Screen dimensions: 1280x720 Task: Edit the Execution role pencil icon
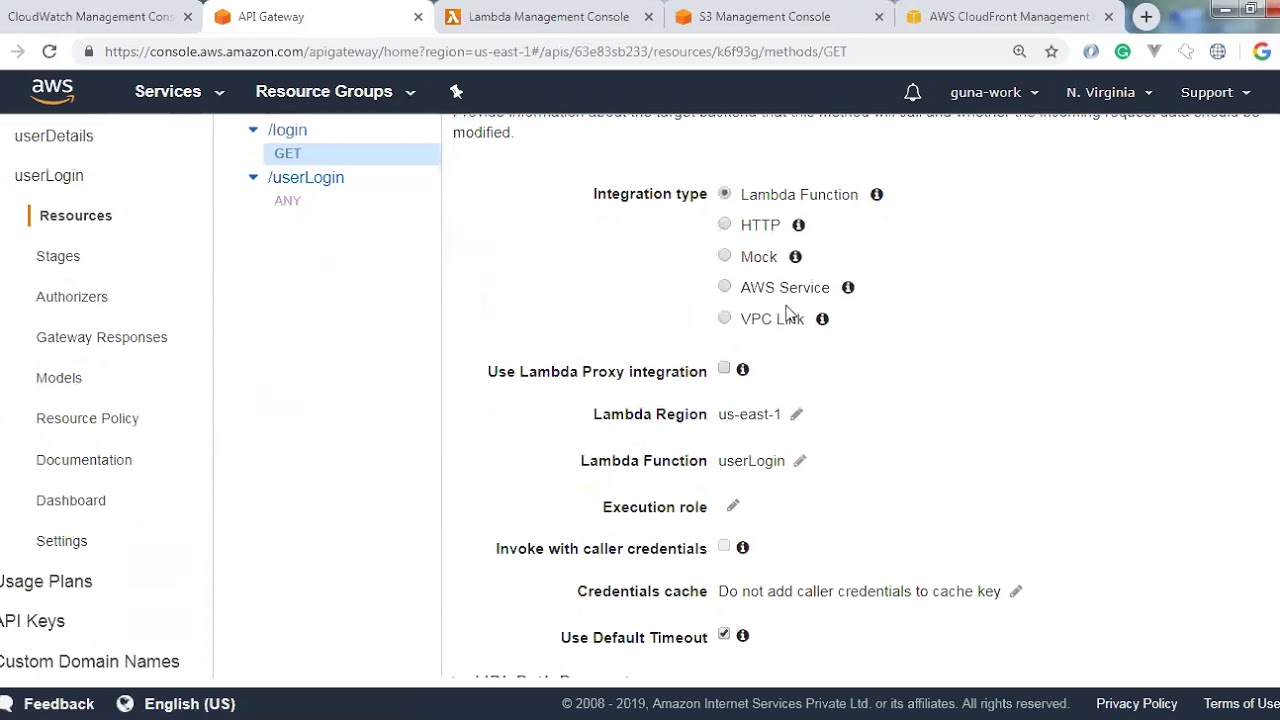733,506
